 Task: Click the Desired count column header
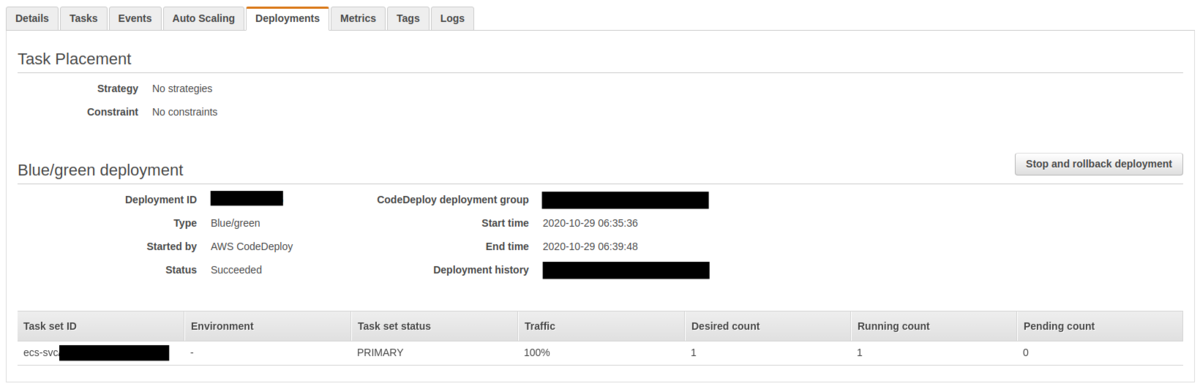click(x=769, y=326)
